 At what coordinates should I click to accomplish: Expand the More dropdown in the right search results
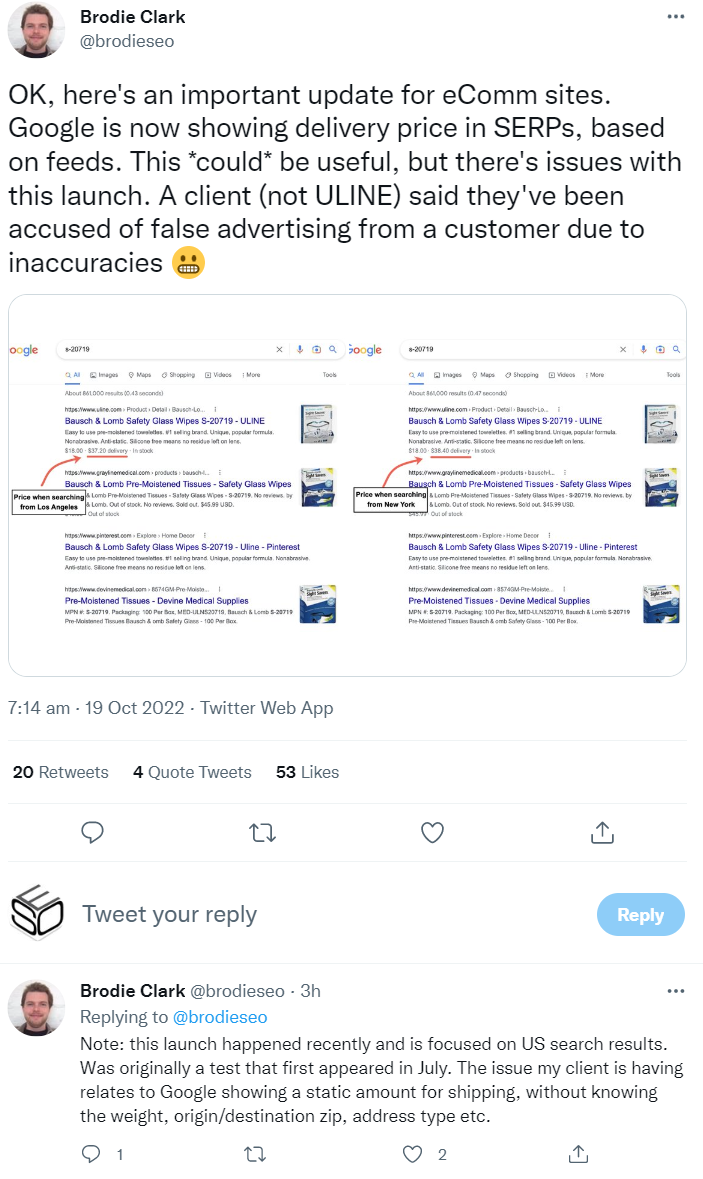click(x=595, y=375)
